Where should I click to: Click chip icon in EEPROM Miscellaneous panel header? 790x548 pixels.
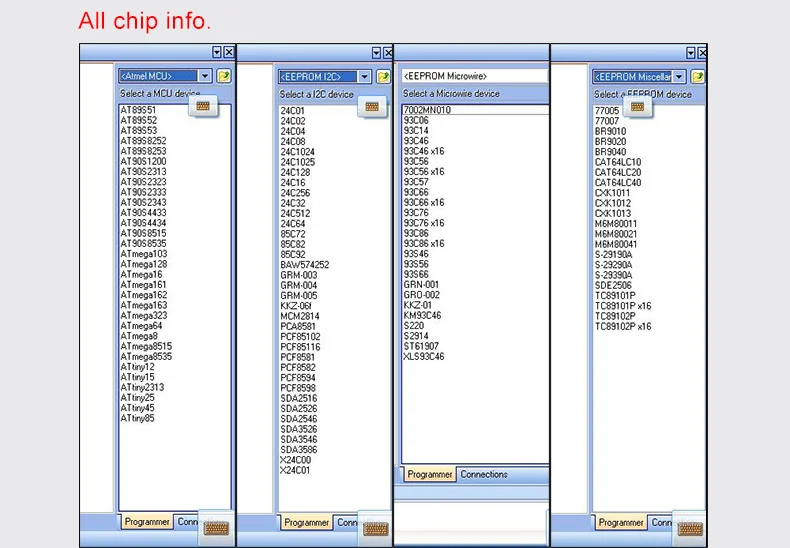[637, 106]
